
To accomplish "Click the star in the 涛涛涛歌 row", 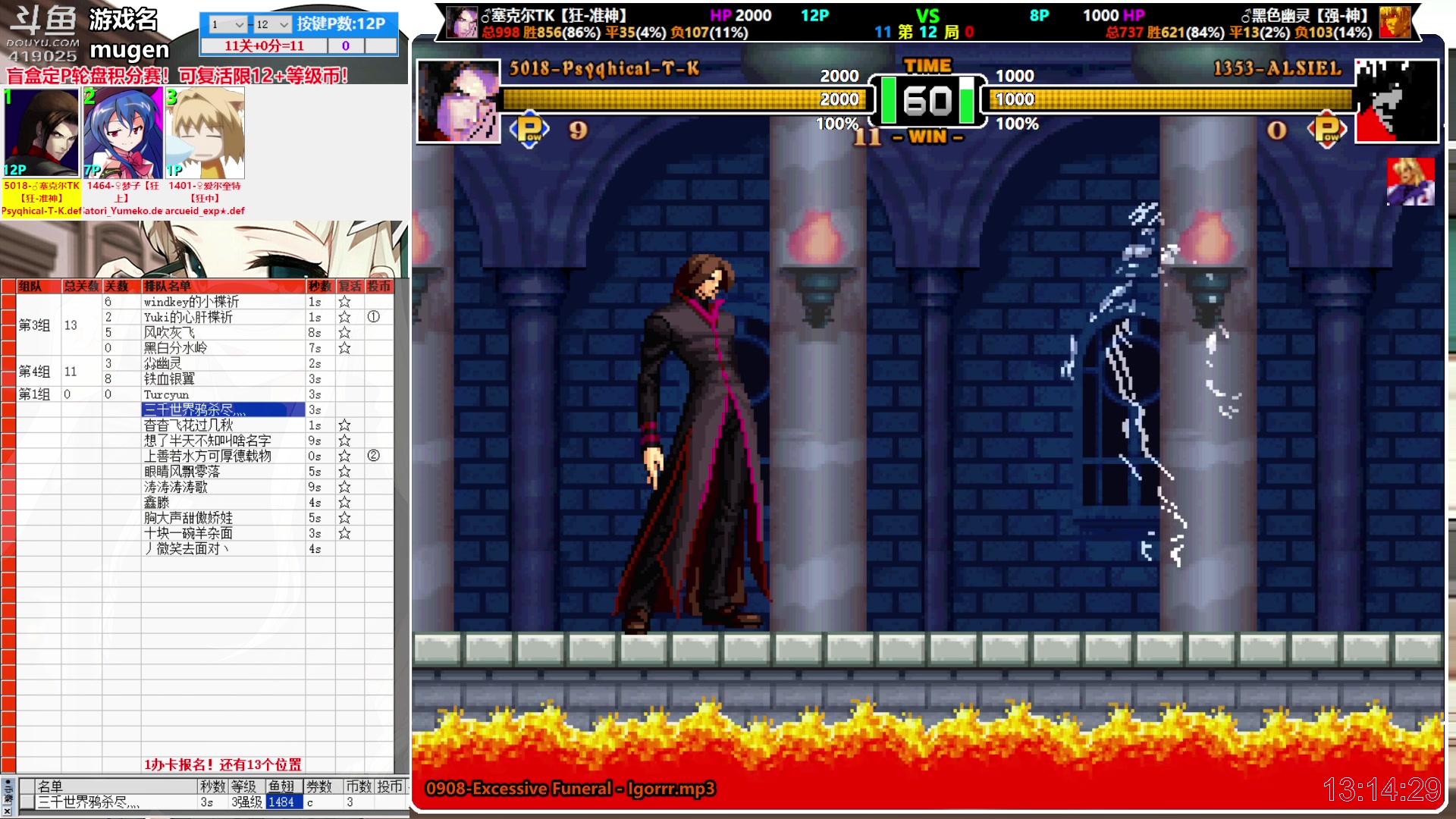I will click(x=344, y=487).
